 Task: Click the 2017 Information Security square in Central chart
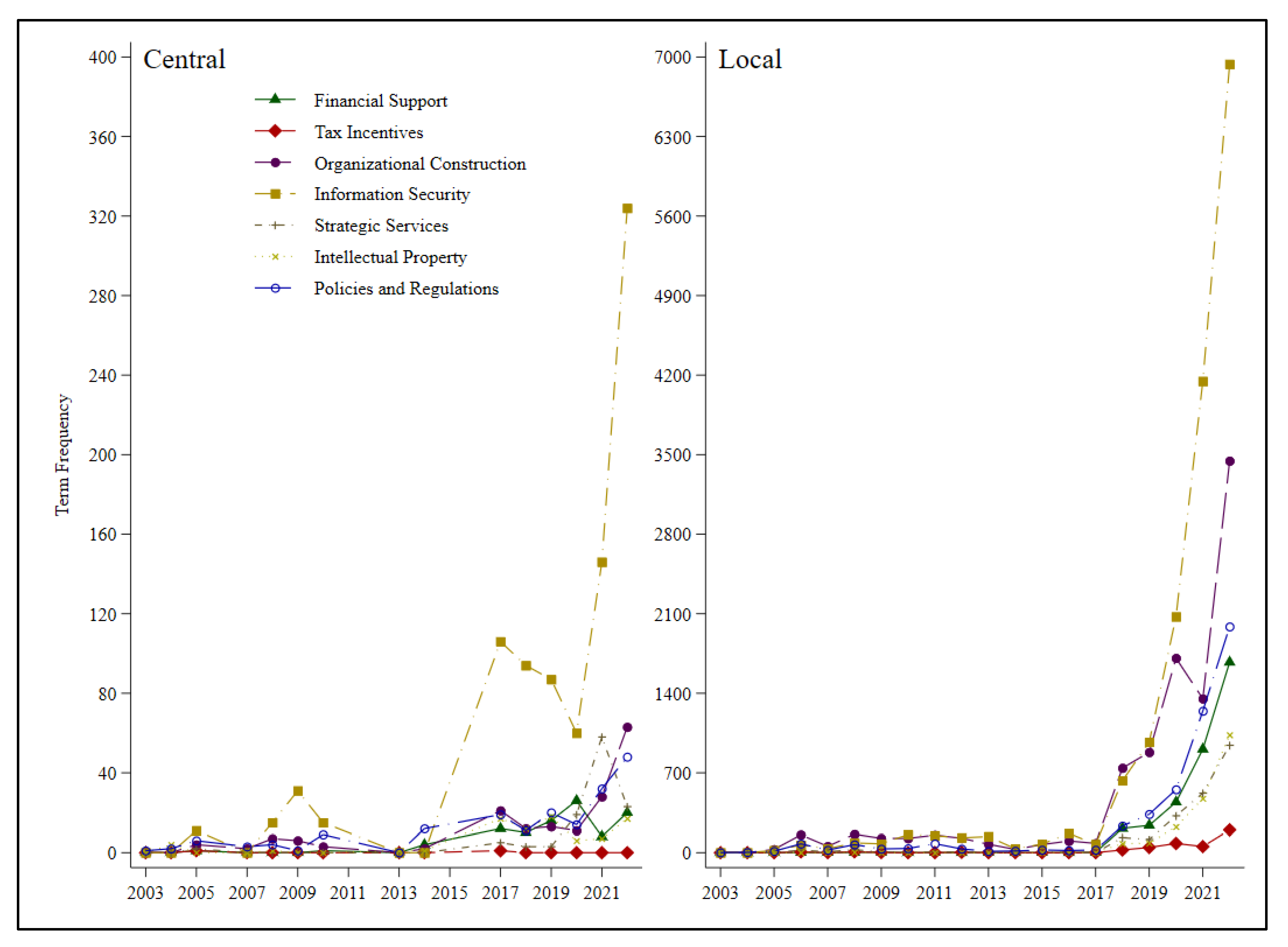[500, 642]
